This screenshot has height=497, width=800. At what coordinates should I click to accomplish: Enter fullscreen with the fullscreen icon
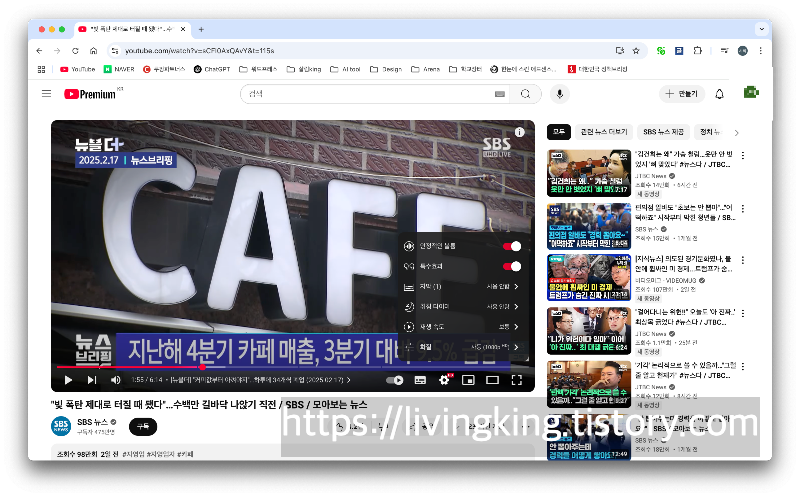tap(516, 380)
